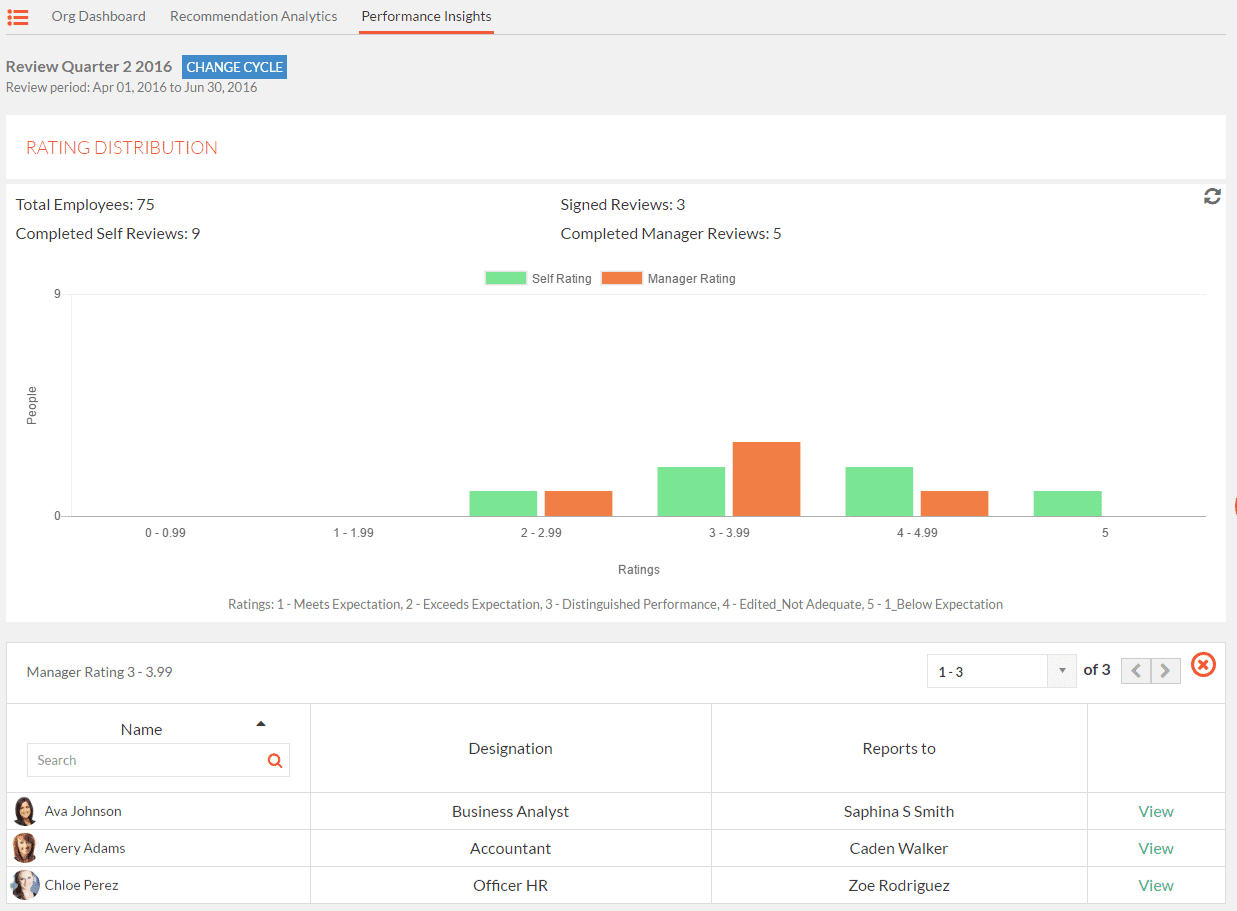
Task: Click Ava Johnson's profile photo
Action: (25, 811)
